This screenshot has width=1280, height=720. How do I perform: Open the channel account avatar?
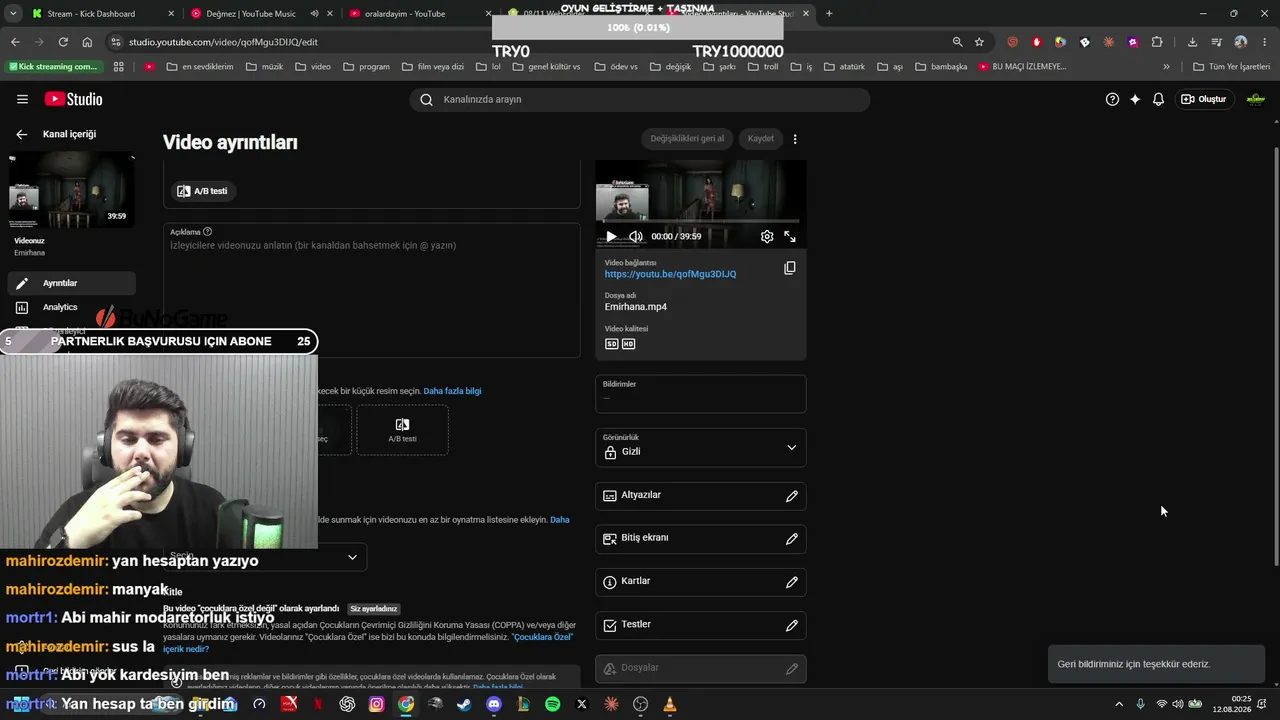point(1256,99)
